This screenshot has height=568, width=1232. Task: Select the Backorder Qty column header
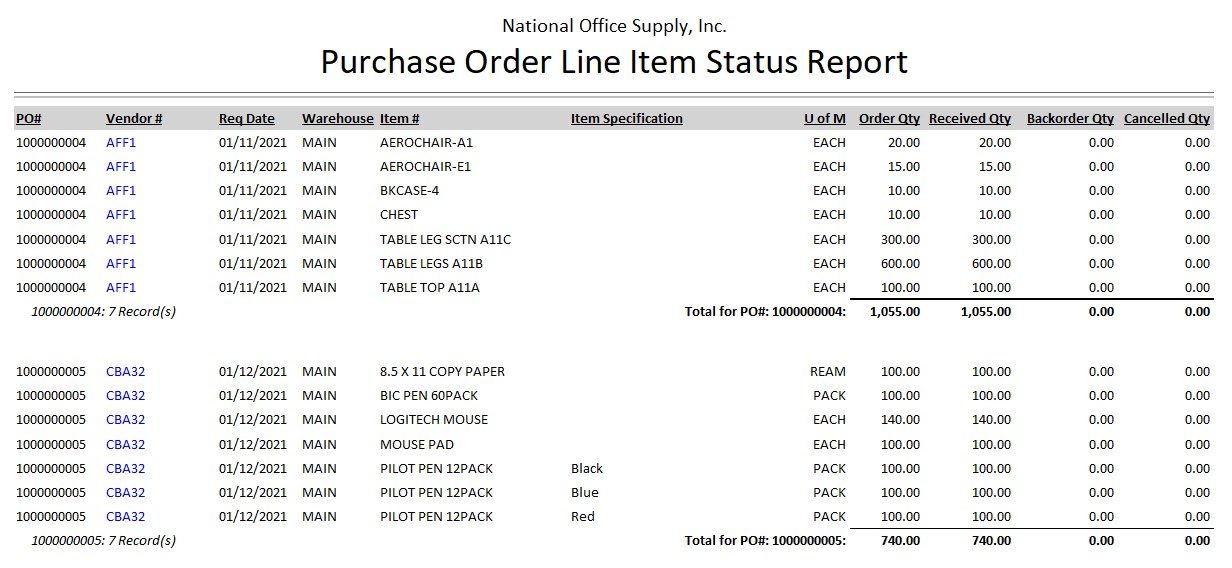click(x=1069, y=118)
